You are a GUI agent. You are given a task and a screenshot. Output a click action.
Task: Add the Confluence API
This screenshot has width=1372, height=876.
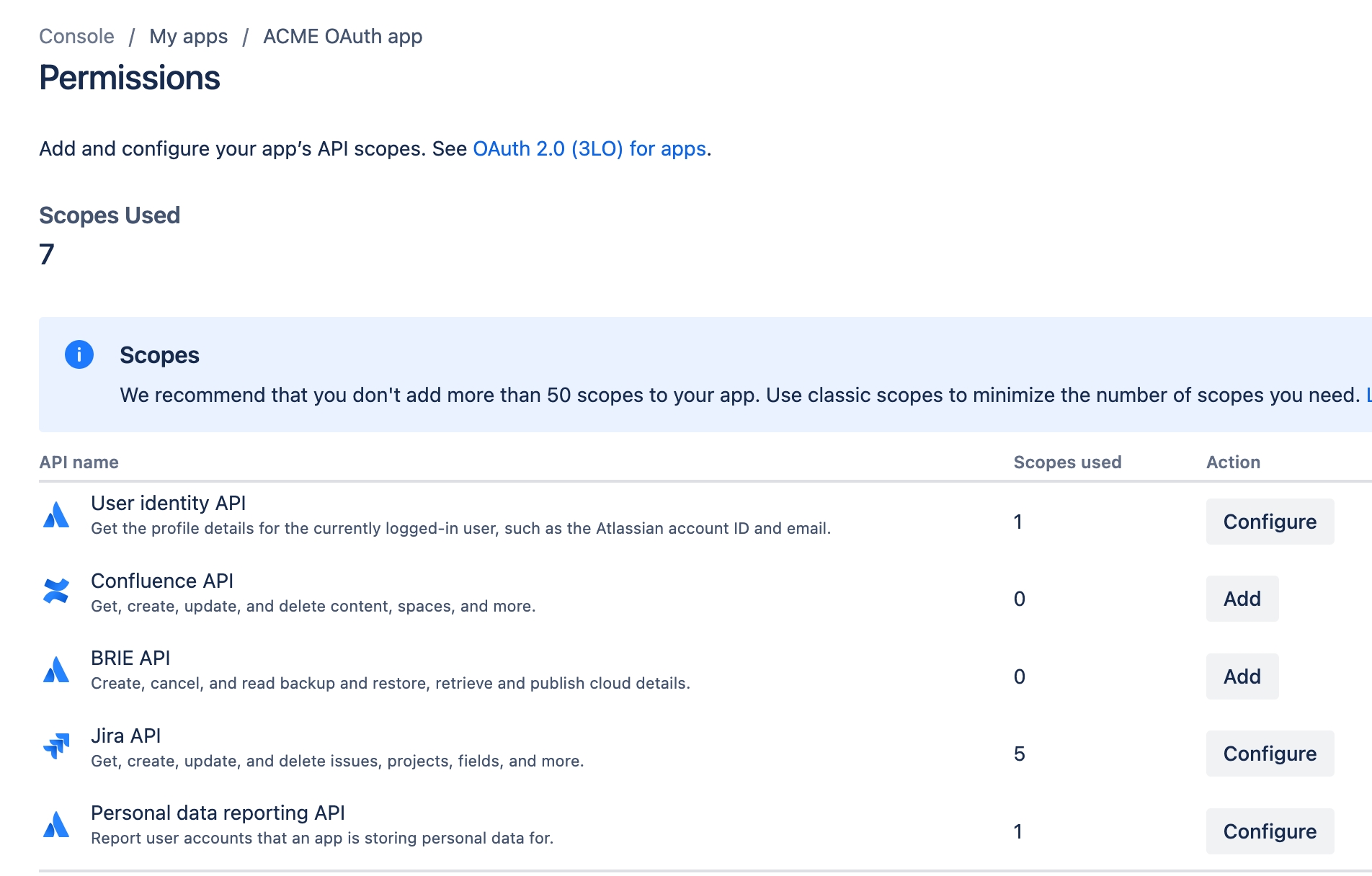(x=1242, y=599)
